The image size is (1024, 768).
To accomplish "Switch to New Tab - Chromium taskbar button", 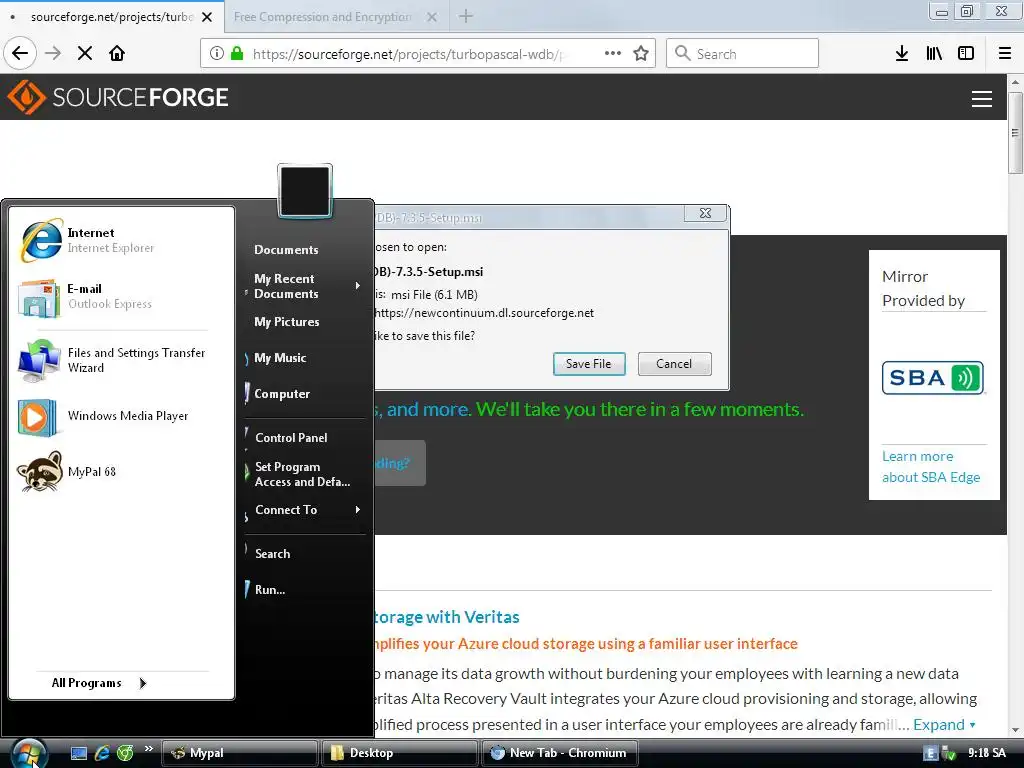I will pyautogui.click(x=559, y=753).
